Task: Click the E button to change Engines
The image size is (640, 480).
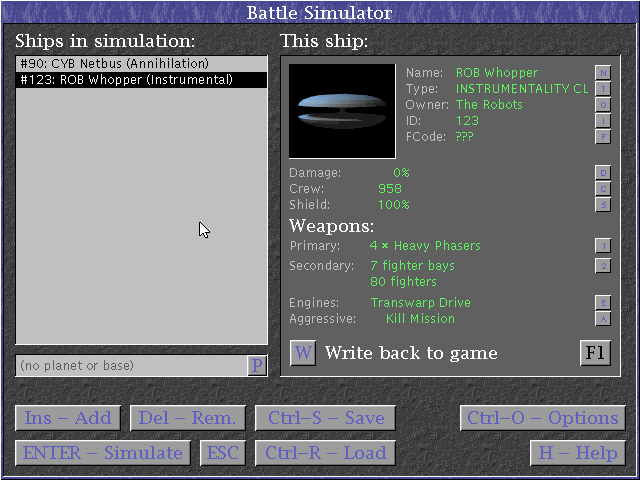Action: tap(603, 302)
